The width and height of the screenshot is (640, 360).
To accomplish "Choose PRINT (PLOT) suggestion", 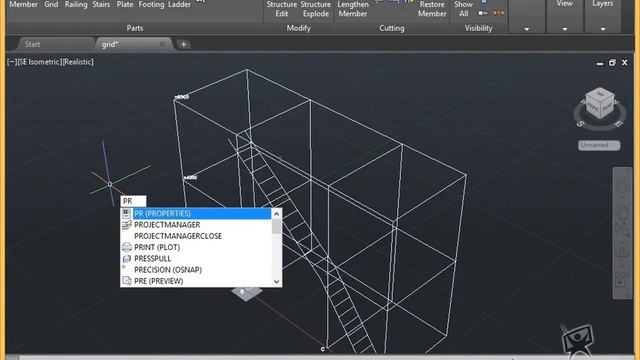I will pos(196,247).
